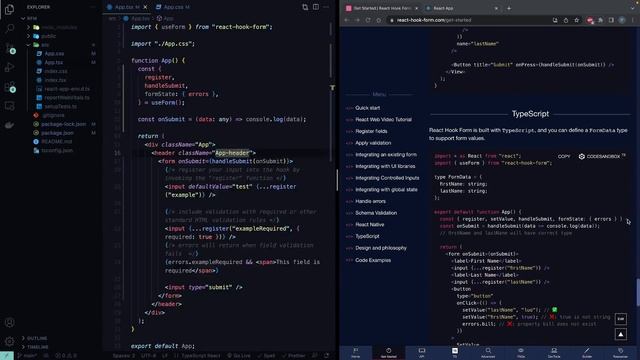Open Advanced in the docs bottom navigation

click(488, 353)
